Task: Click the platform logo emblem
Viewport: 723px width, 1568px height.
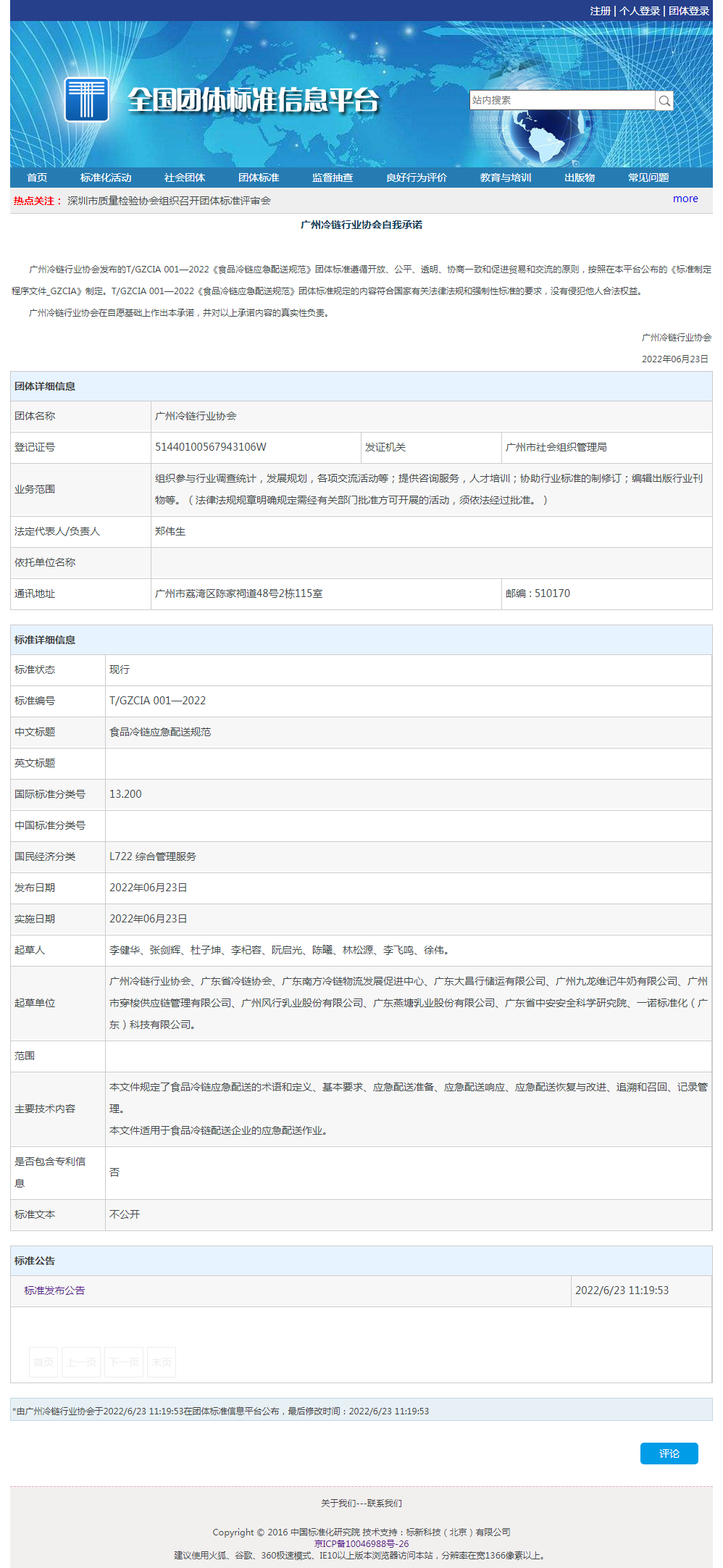Action: pos(87,99)
